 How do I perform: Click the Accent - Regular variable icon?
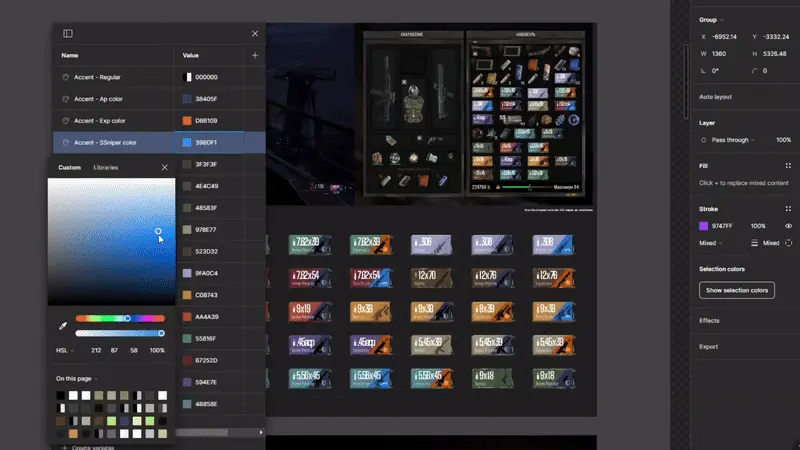(66, 77)
